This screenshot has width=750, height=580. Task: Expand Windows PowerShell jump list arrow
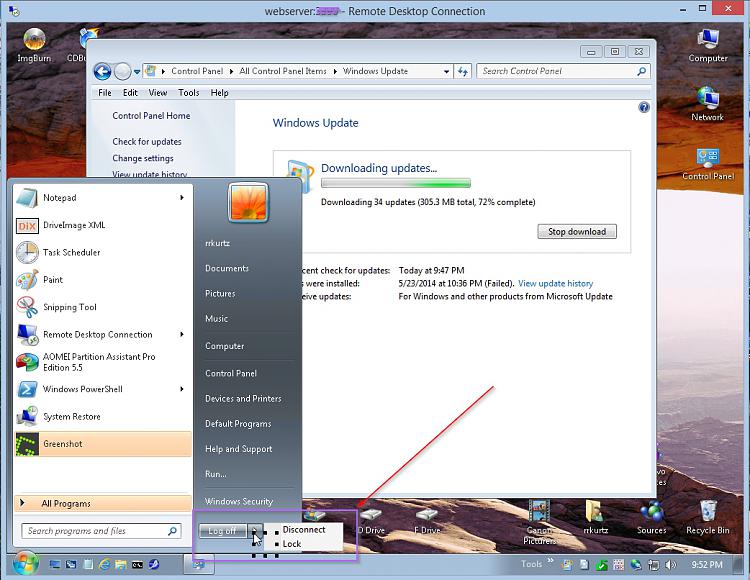click(x=182, y=389)
